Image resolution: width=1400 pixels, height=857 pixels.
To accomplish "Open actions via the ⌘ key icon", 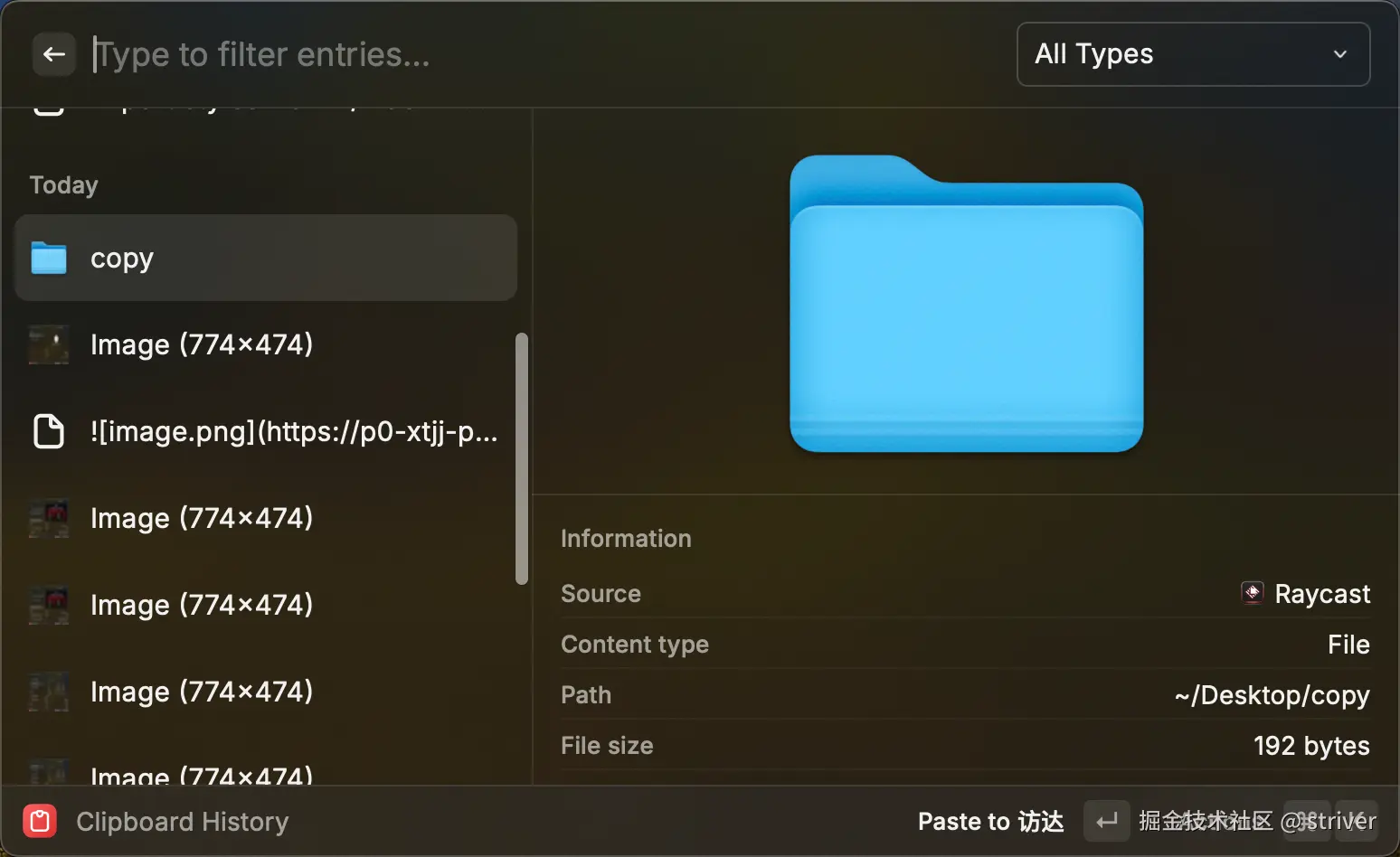I will [1307, 821].
